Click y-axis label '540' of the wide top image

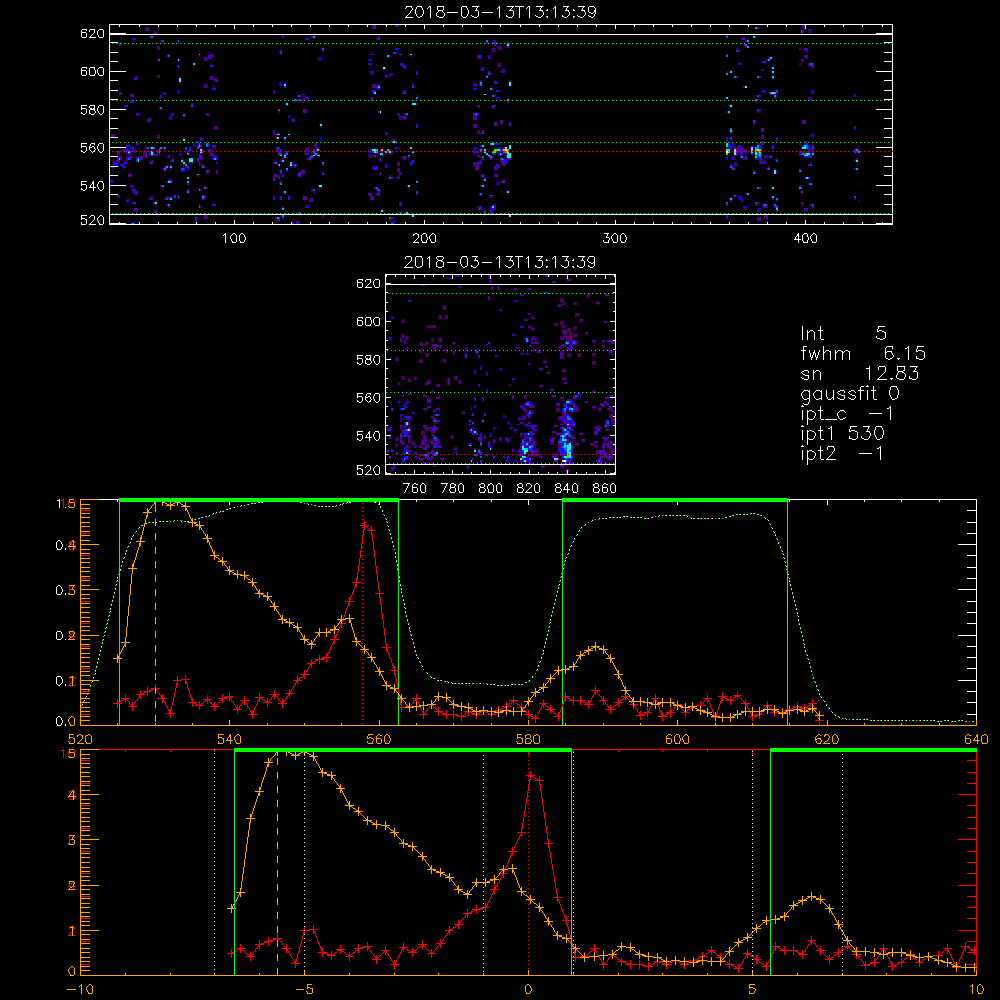pyautogui.click(x=92, y=186)
